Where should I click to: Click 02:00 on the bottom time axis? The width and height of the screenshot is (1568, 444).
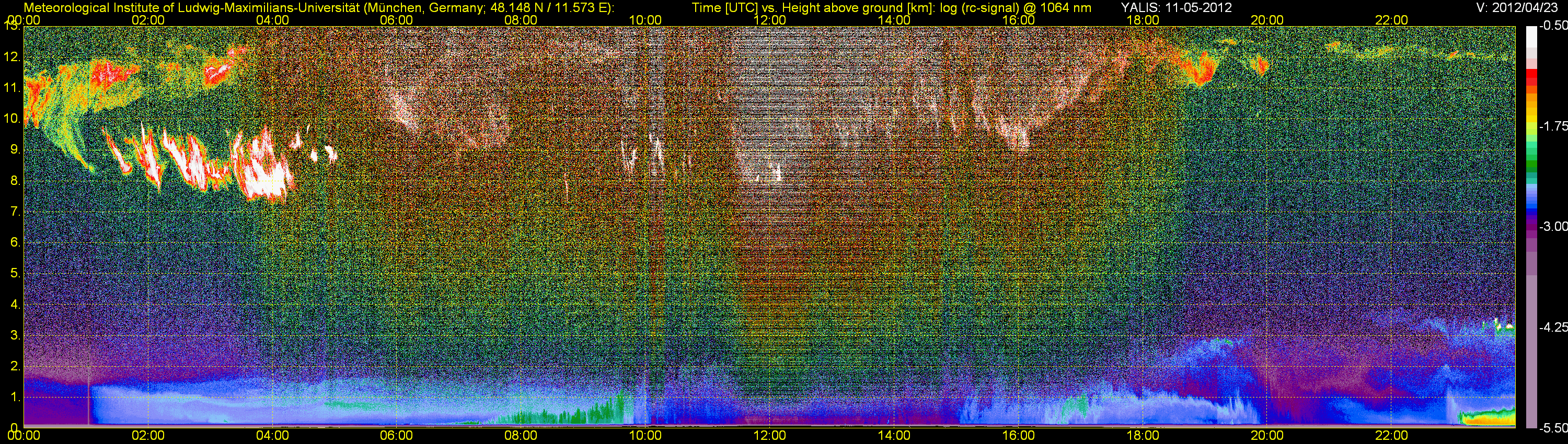click(x=148, y=436)
